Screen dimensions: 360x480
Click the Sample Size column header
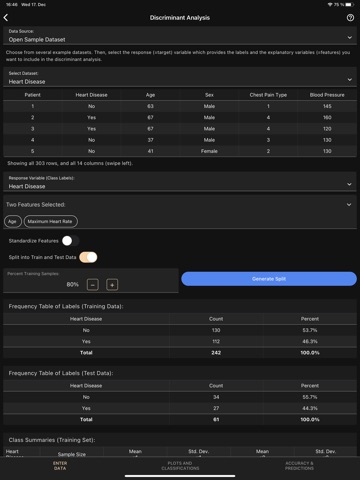coord(72,454)
